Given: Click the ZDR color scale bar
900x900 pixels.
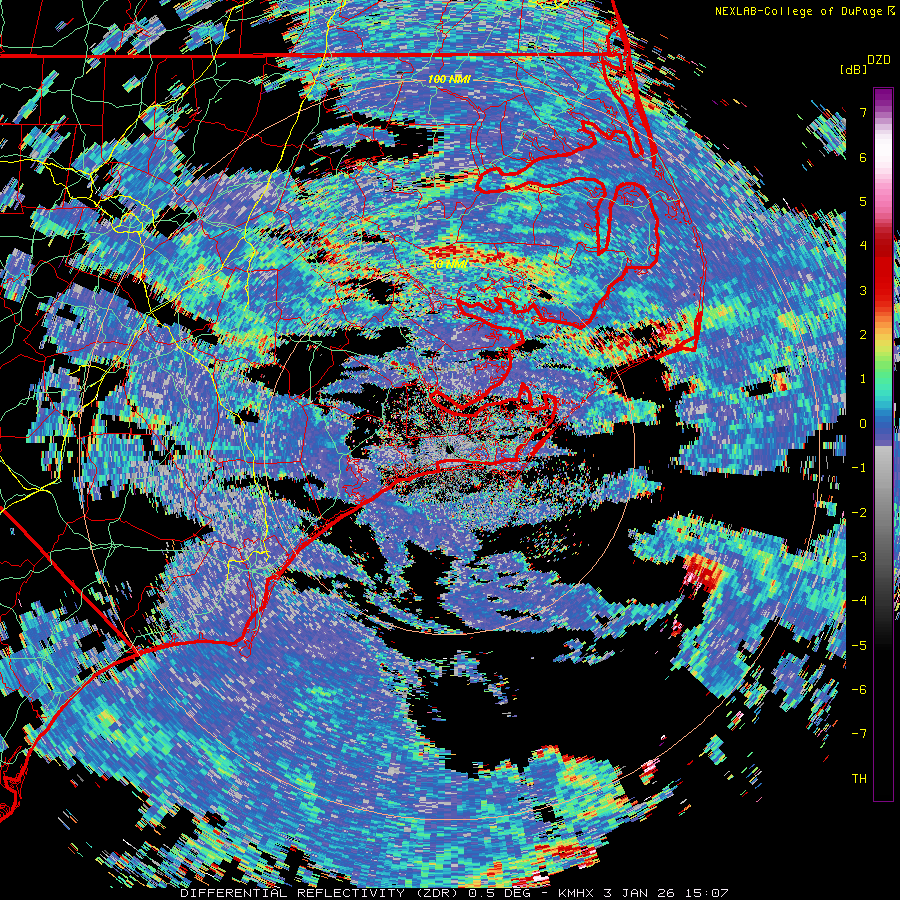Looking at the screenshot, I should click(x=883, y=444).
